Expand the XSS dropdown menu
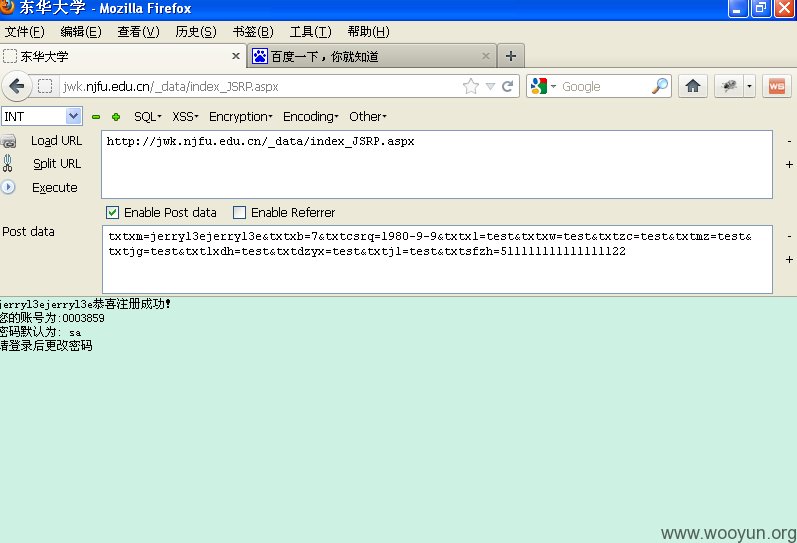The image size is (797, 543). click(x=185, y=117)
